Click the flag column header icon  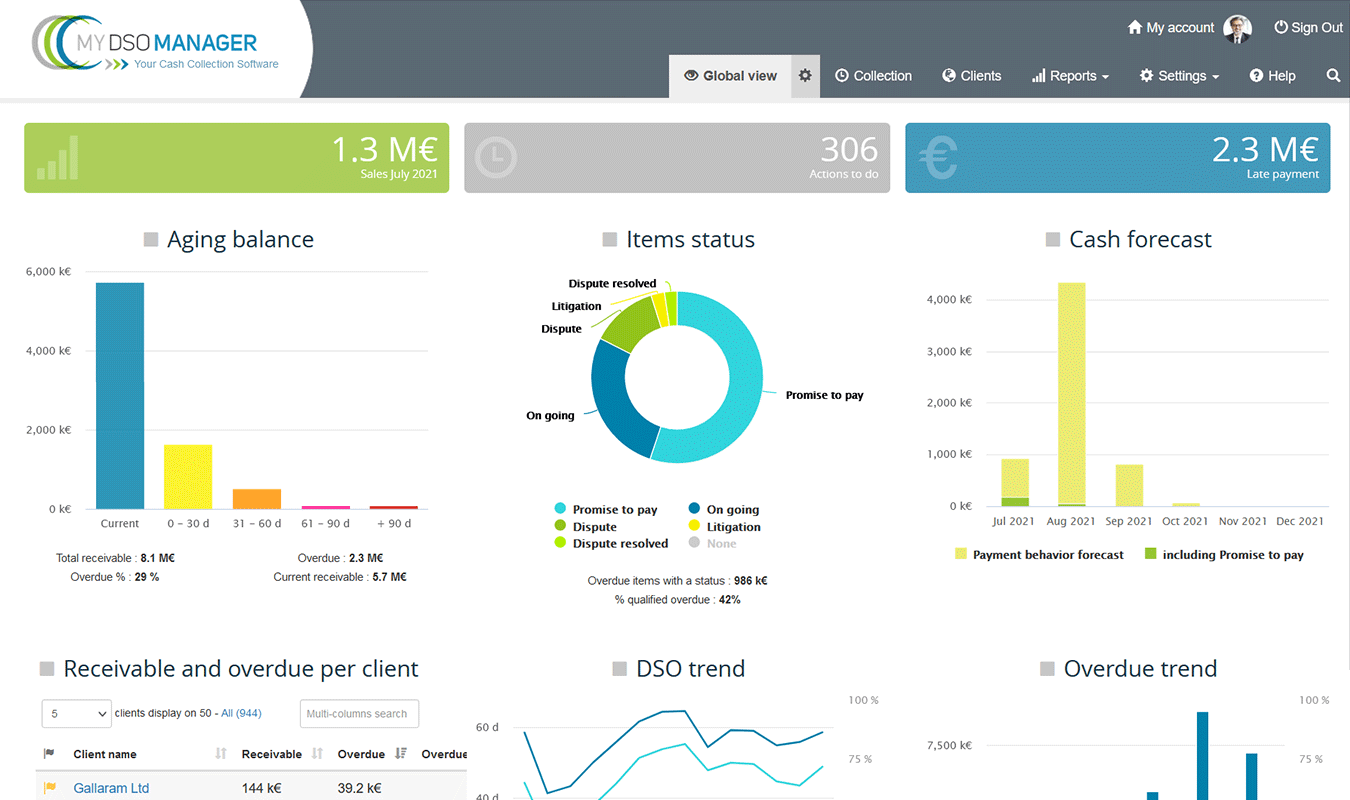tap(49, 754)
